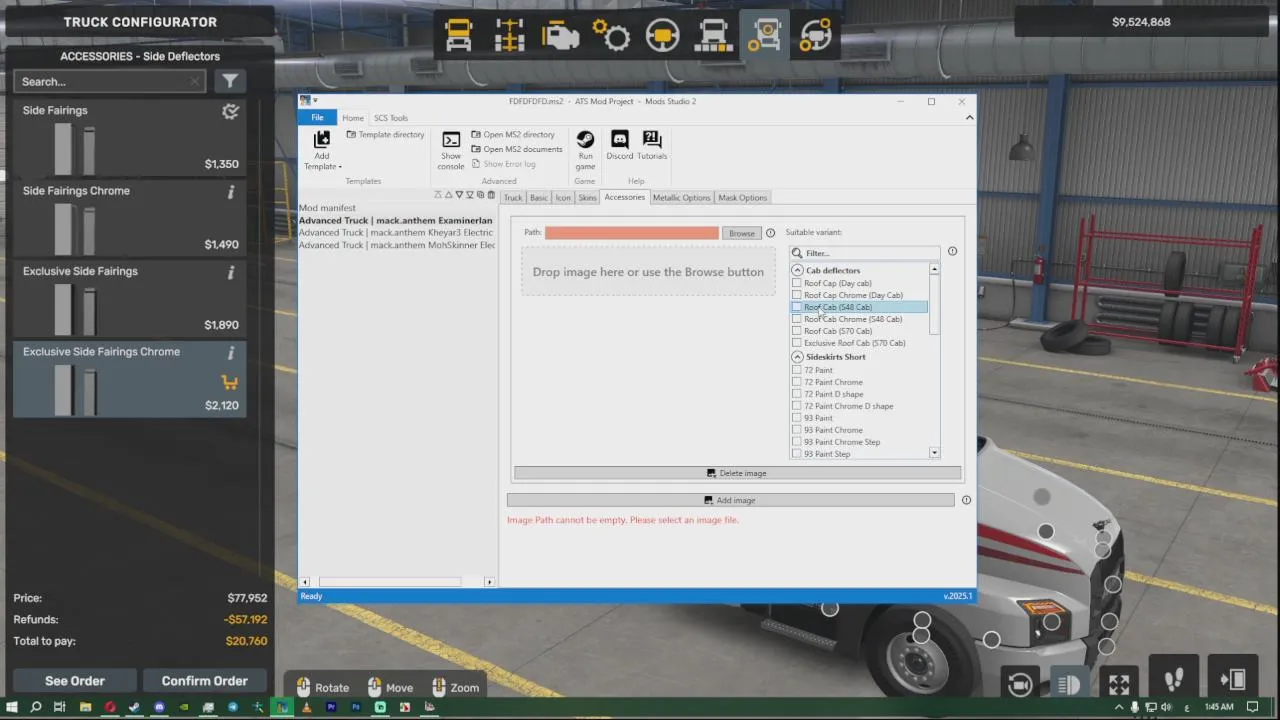Open the truck front accessories category icon
The image size is (1280, 720).
click(x=713, y=35)
